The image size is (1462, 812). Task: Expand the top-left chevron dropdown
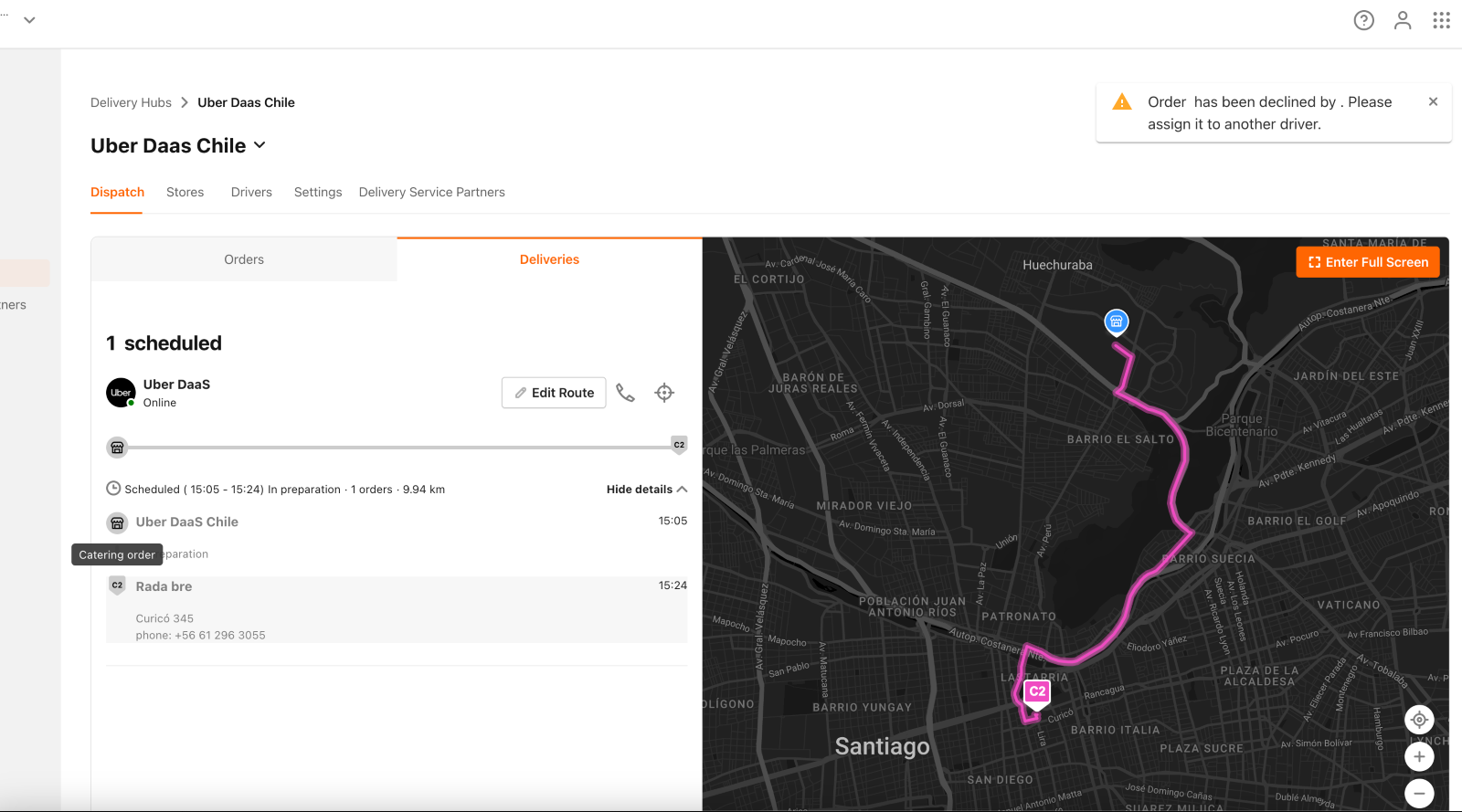(29, 19)
